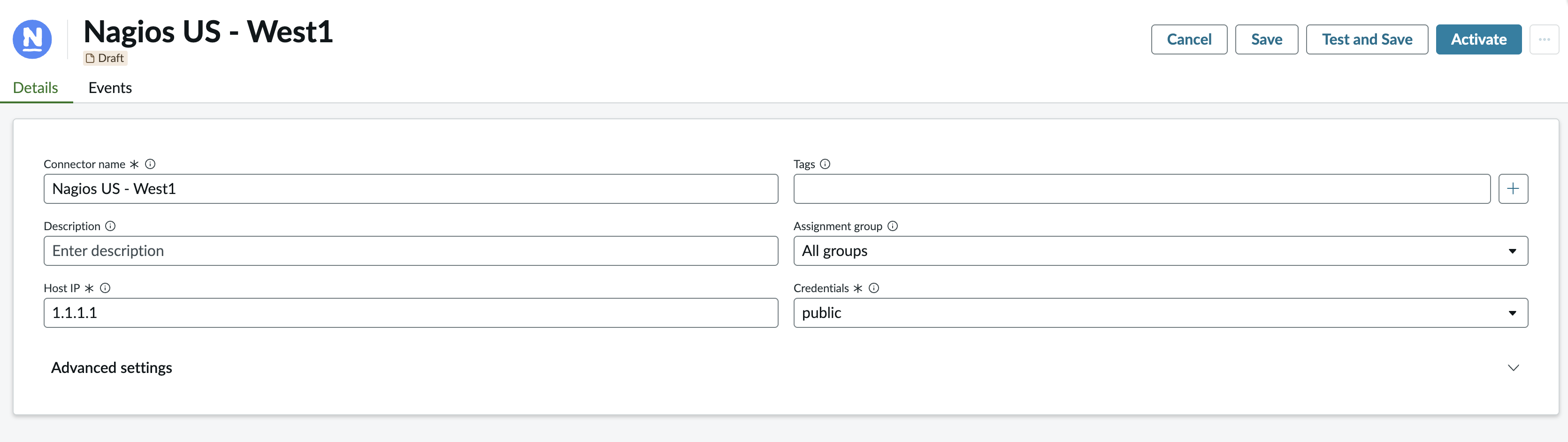The width and height of the screenshot is (1568, 442).
Task: Show info tooltip for Assignment group
Action: pos(892,226)
